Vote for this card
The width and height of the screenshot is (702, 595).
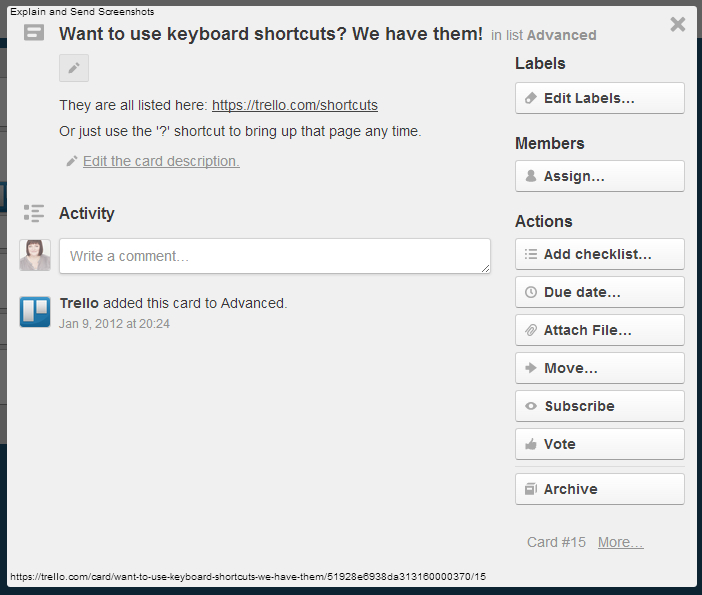coord(599,444)
